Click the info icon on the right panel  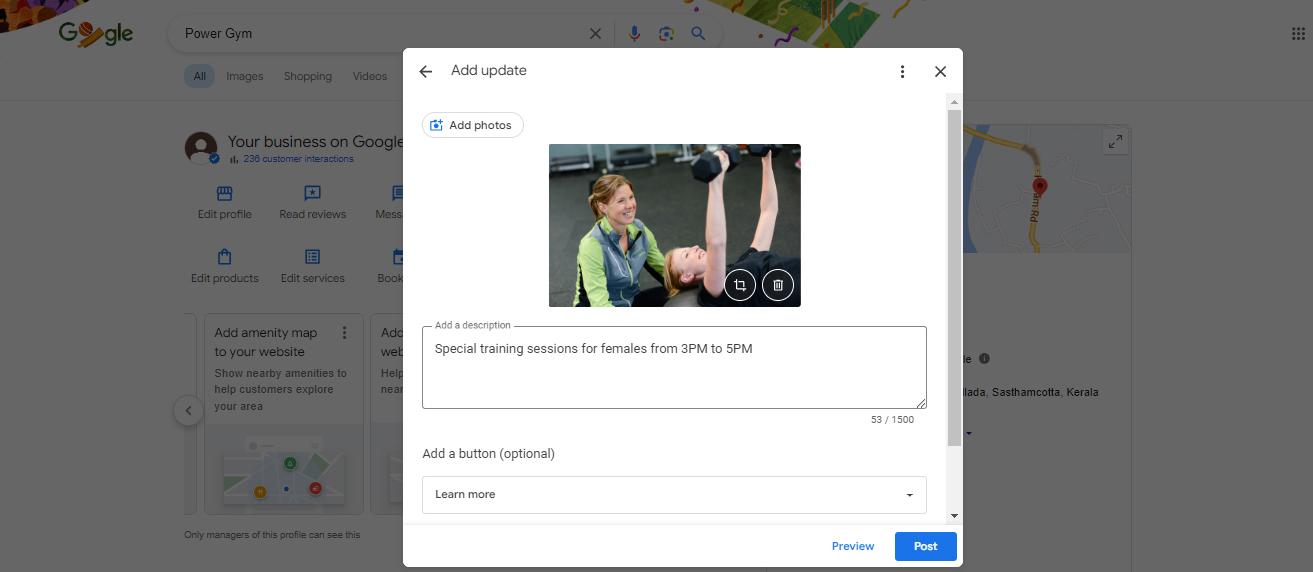(x=984, y=359)
